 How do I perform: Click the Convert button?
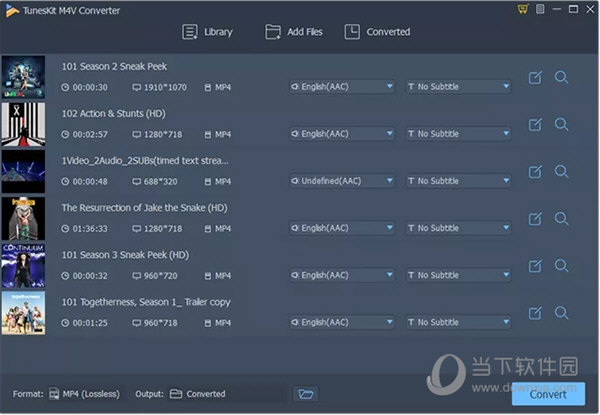click(548, 394)
